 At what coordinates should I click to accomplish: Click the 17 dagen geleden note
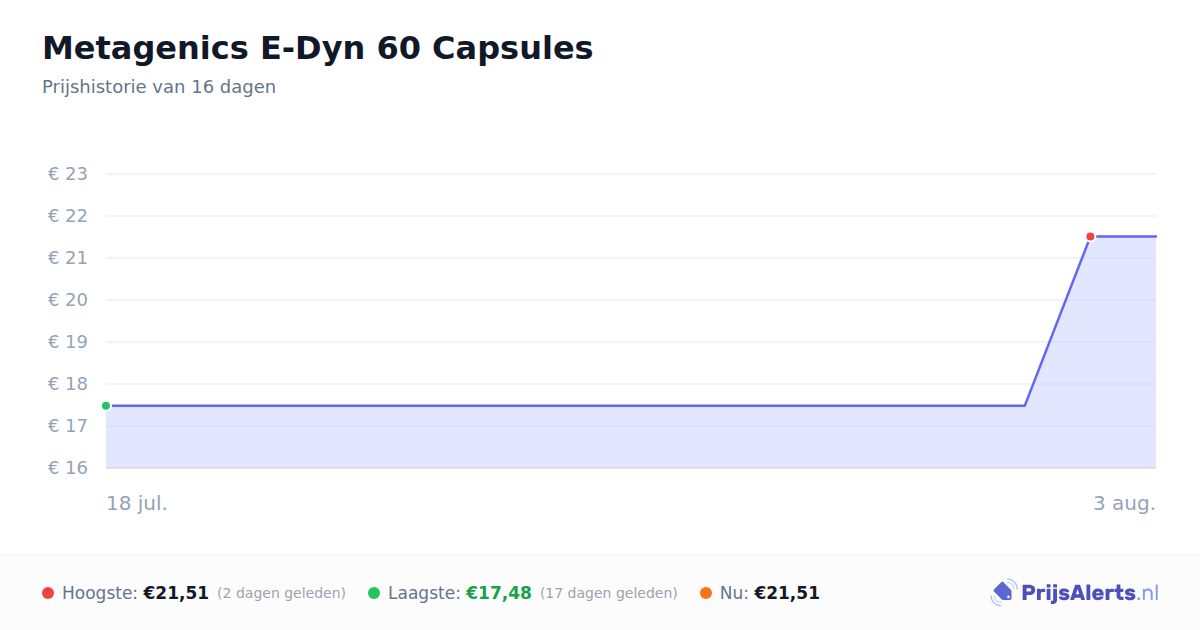[x=609, y=593]
